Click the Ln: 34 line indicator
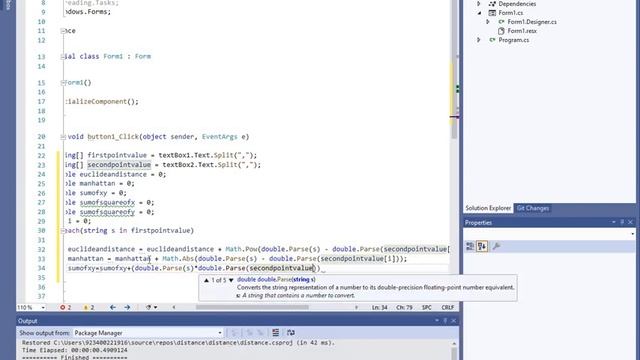The image size is (640, 360). pos(379,307)
